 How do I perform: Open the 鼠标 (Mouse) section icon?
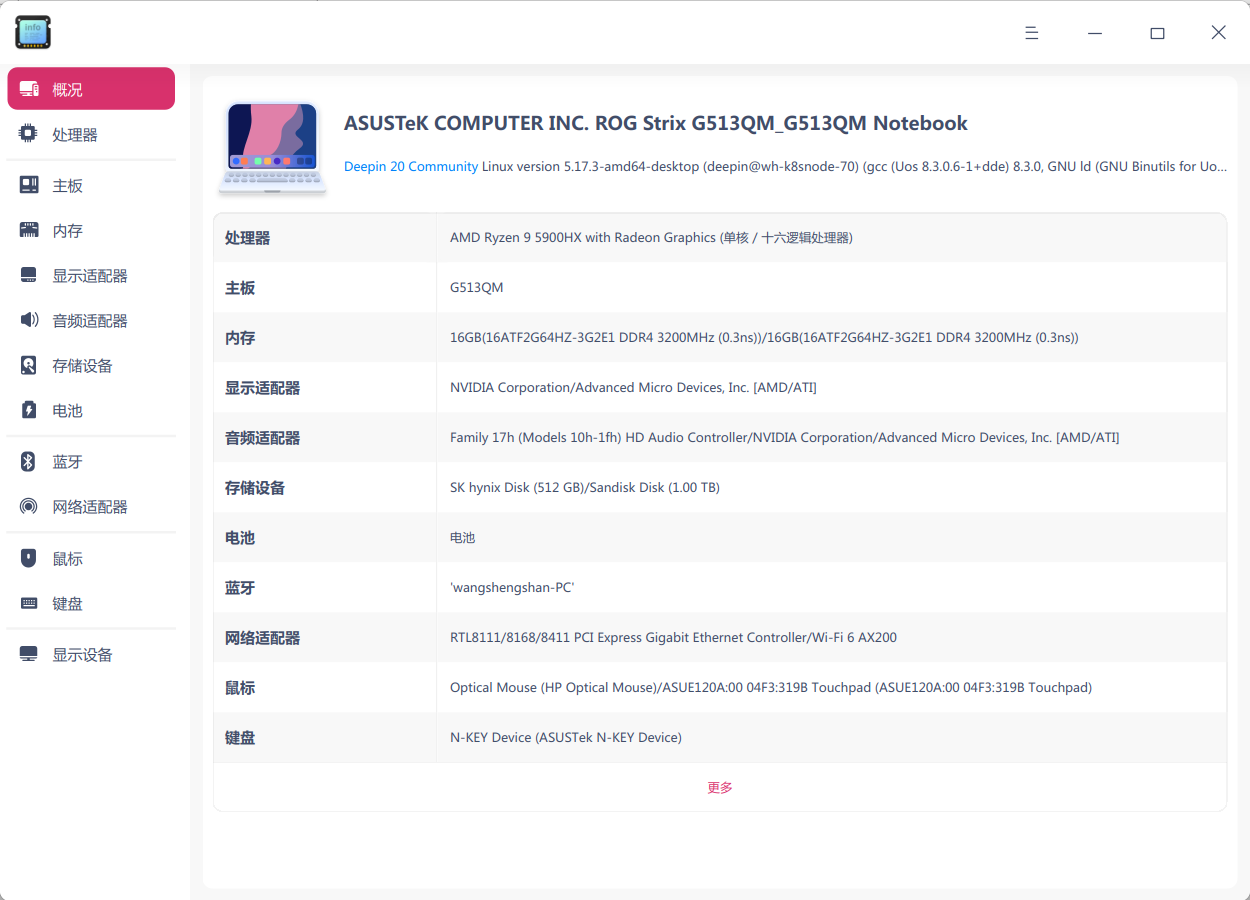click(27, 557)
